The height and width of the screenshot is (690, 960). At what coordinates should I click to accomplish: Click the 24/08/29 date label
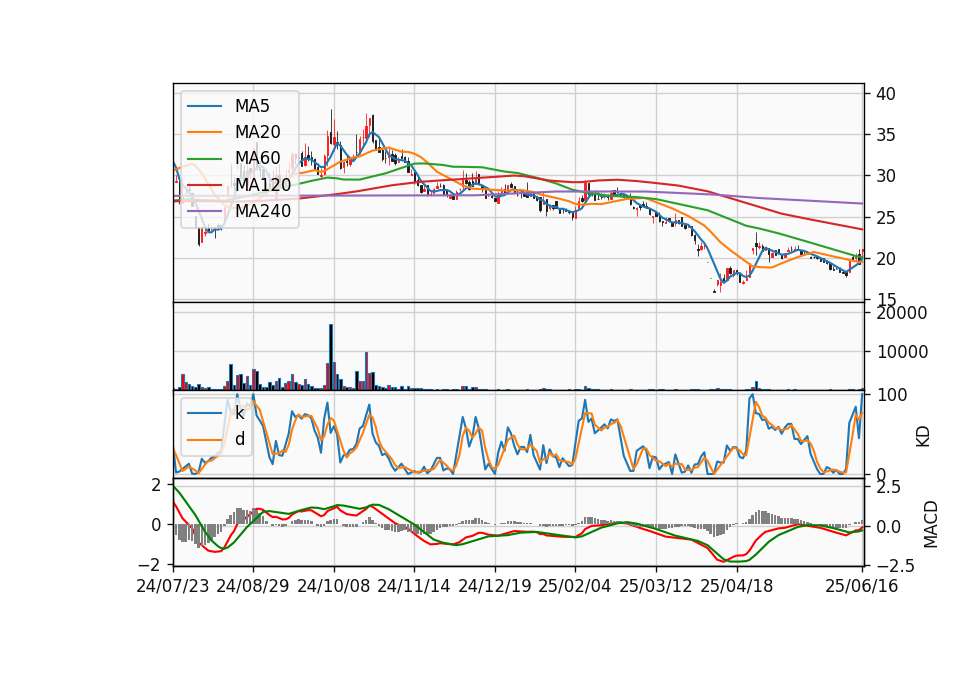[253, 586]
